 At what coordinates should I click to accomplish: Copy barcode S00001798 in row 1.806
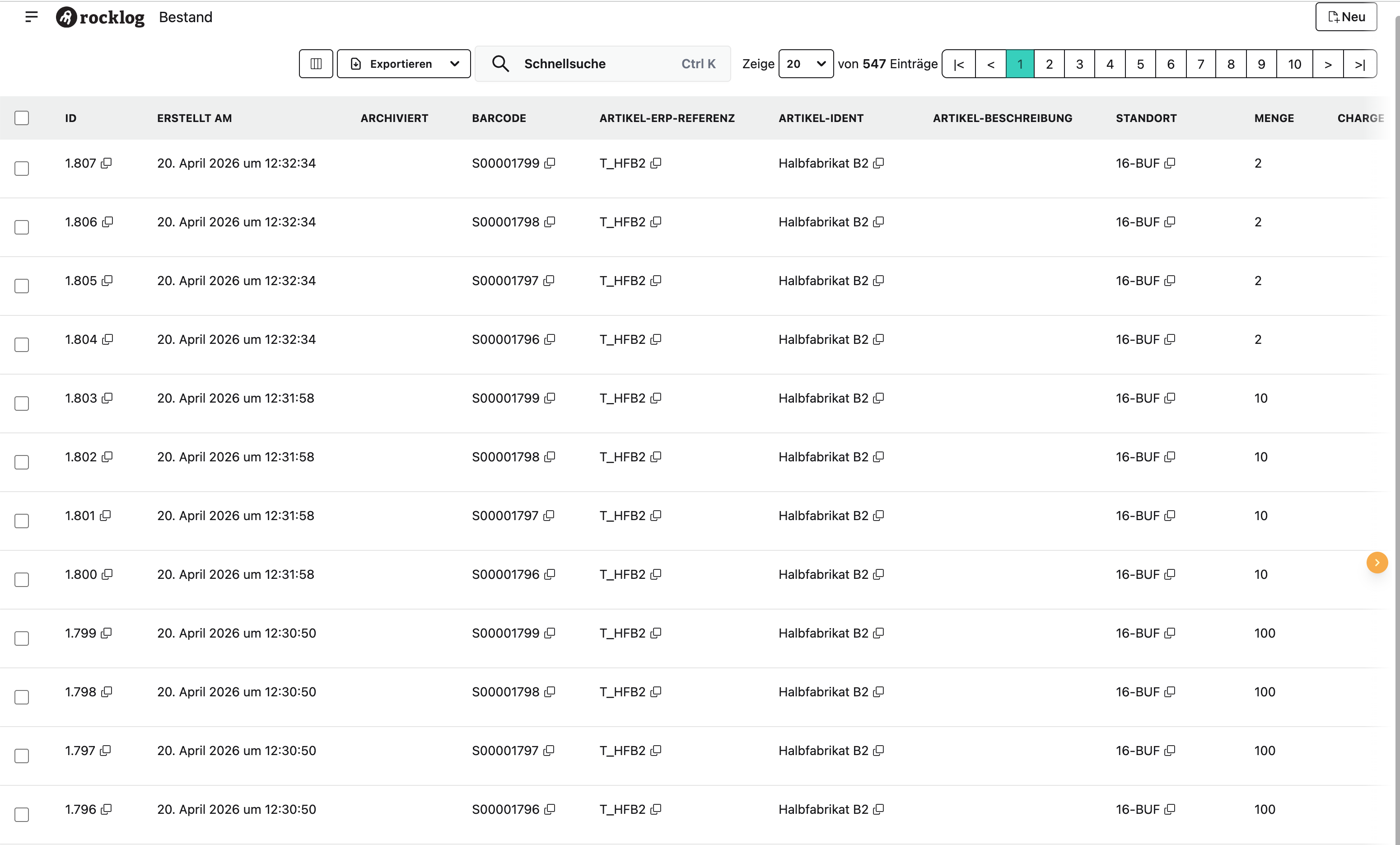[x=550, y=222]
